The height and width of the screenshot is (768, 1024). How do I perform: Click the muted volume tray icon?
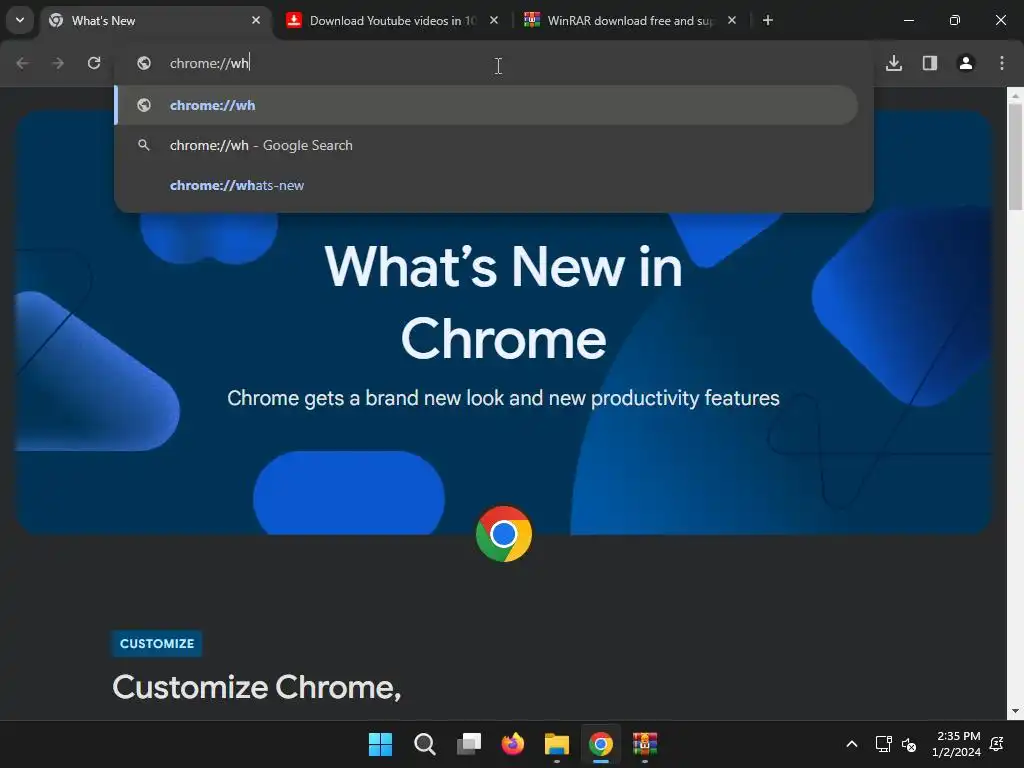tap(908, 744)
